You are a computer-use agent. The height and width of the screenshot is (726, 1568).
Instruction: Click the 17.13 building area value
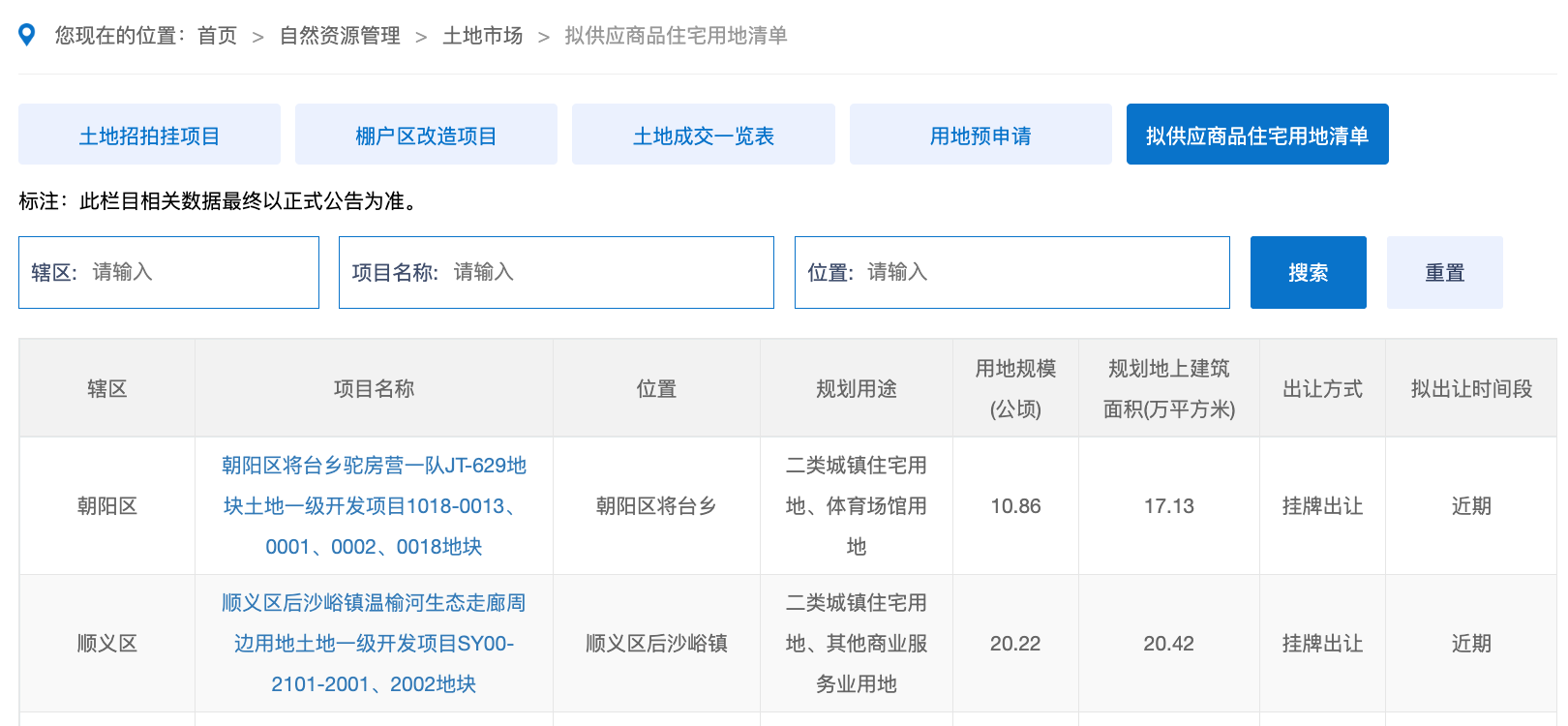[x=1169, y=506]
